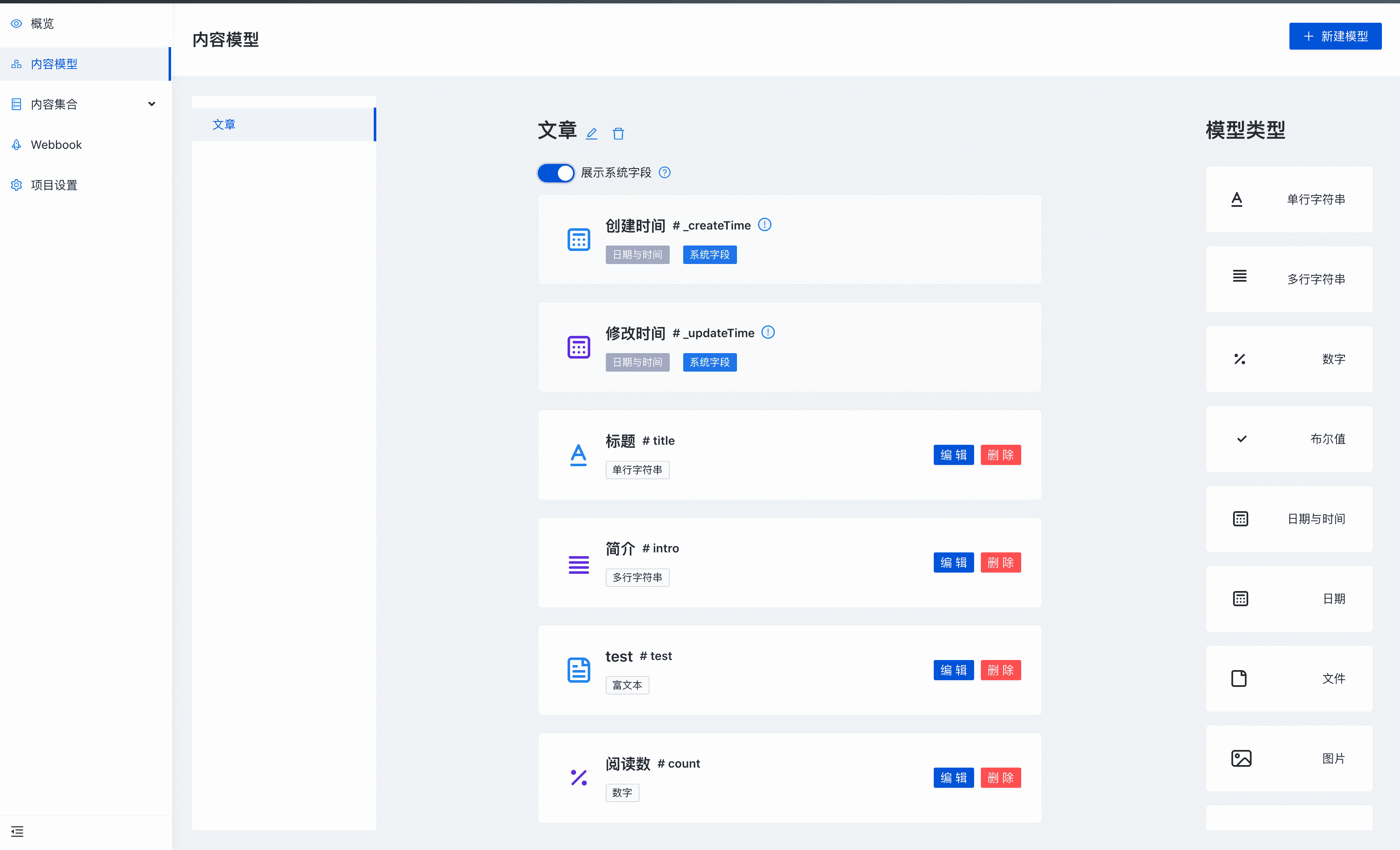
Task: Click the pencil icon to rename 文章 model
Action: (592, 134)
